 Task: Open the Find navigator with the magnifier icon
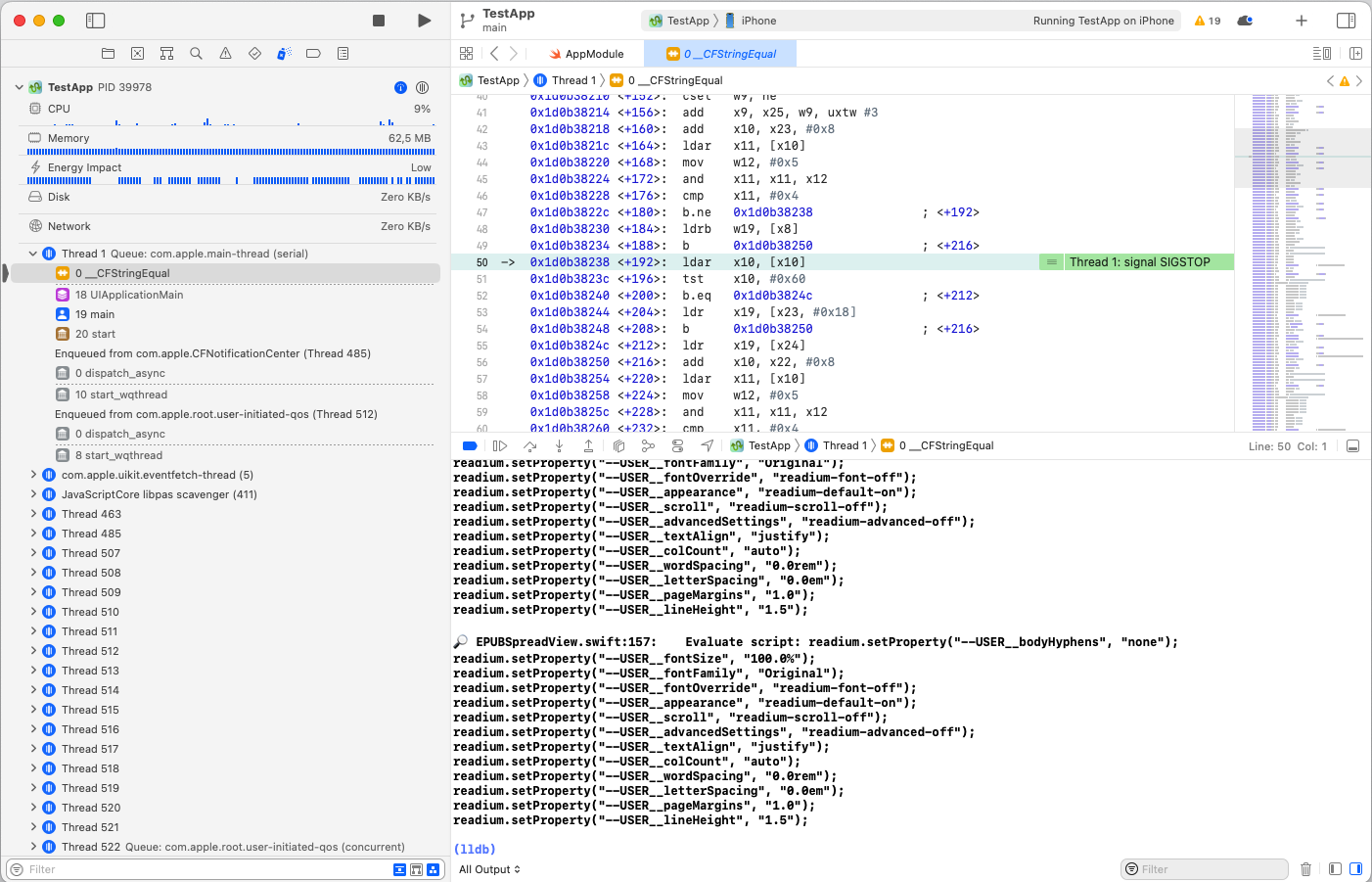click(x=196, y=53)
